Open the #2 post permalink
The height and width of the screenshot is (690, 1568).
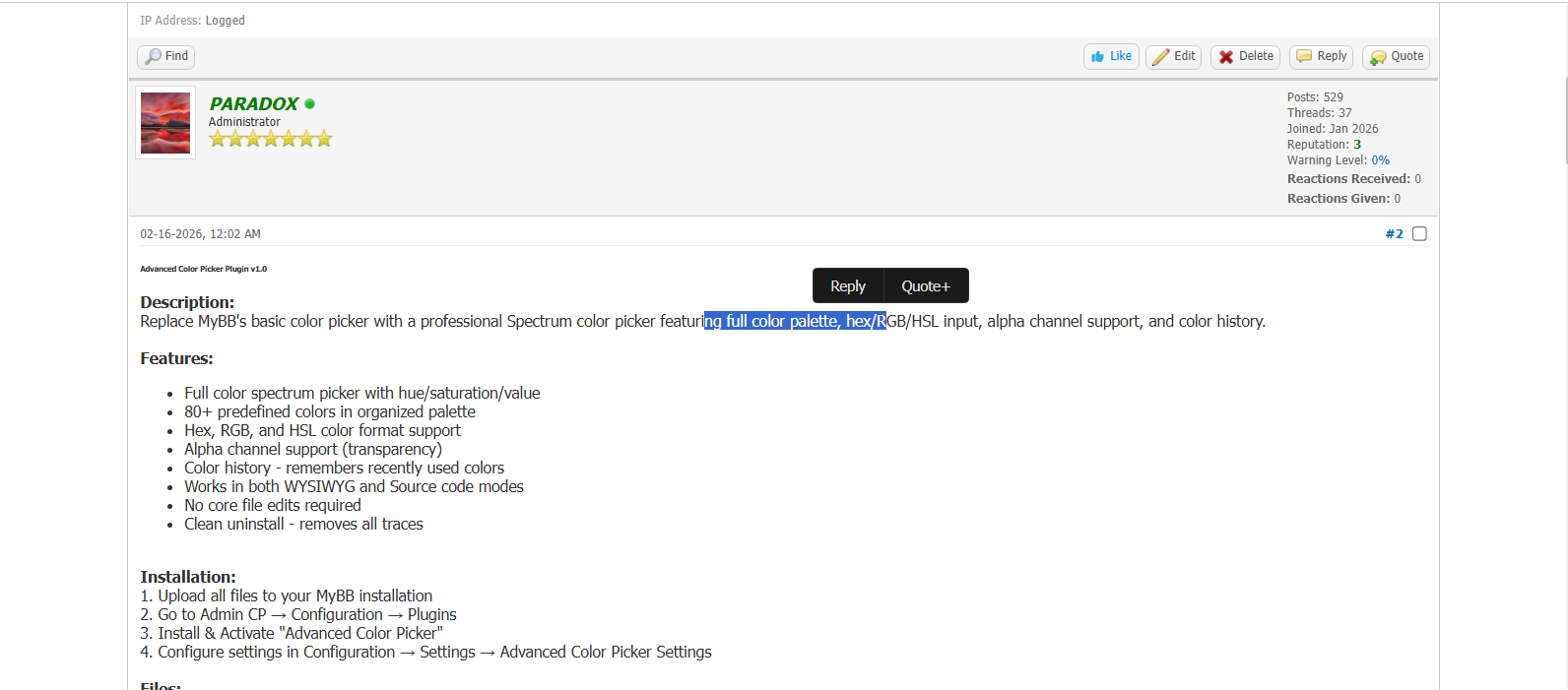(x=1394, y=234)
